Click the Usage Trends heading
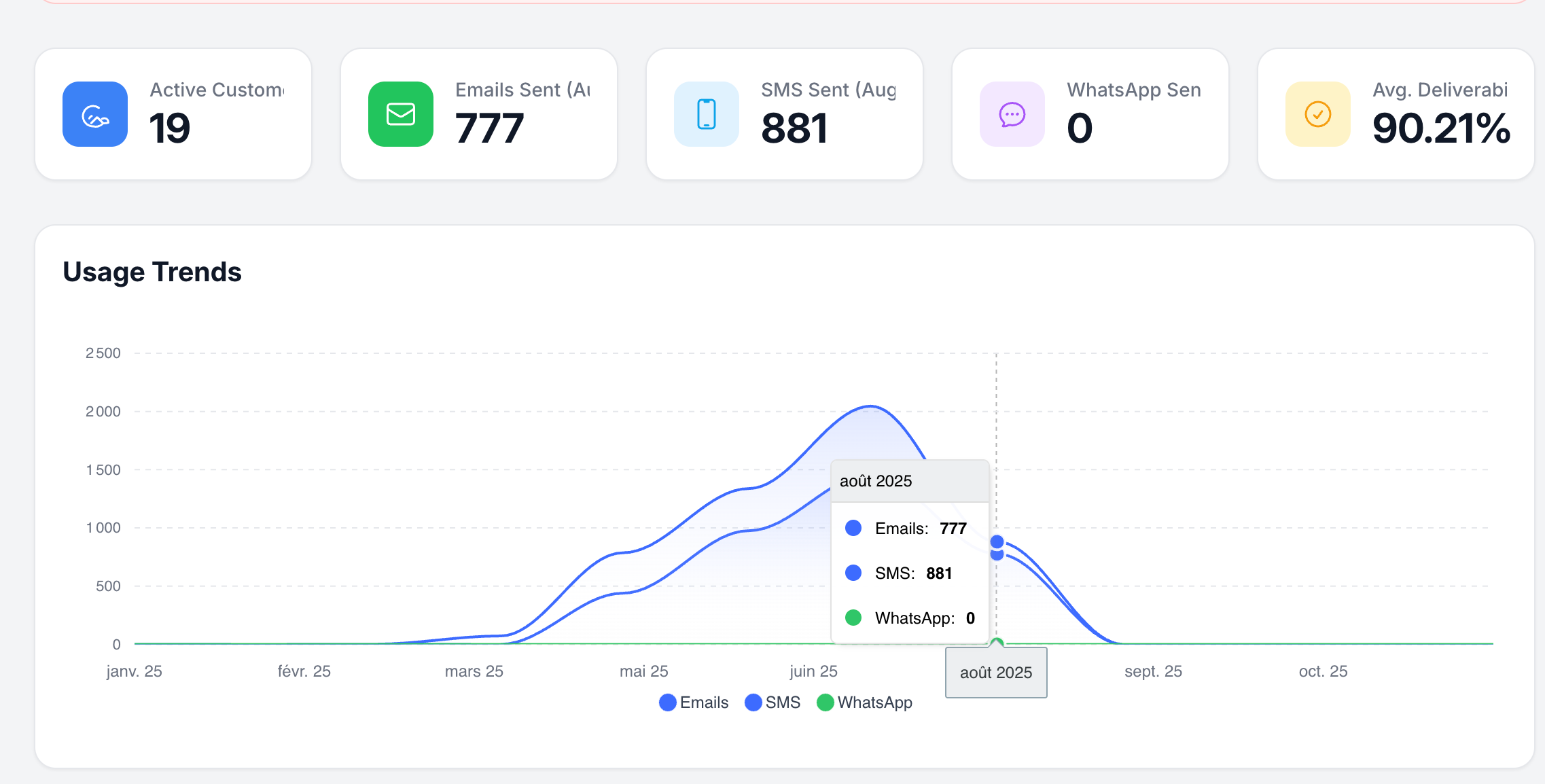The image size is (1545, 784). point(152,272)
